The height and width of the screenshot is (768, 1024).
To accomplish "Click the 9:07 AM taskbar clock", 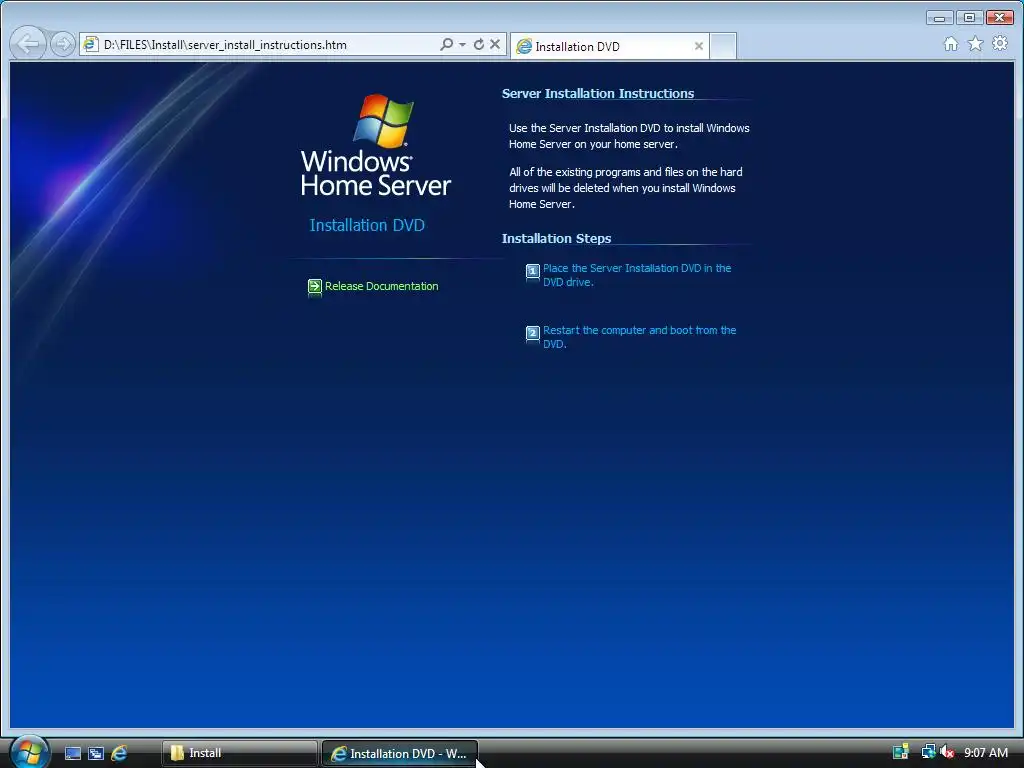I will coord(986,752).
